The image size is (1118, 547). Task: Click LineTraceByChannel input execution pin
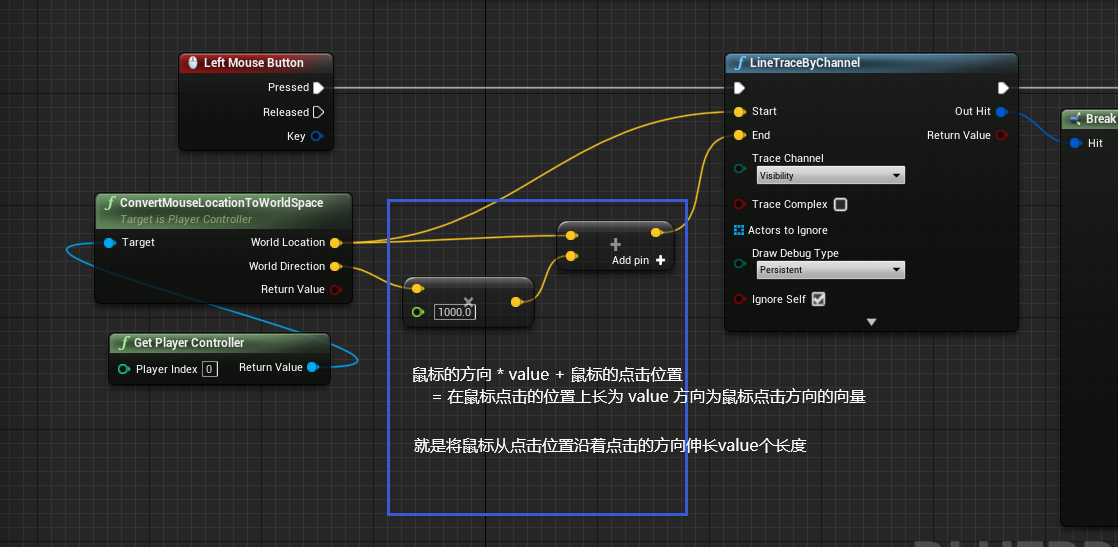739,88
